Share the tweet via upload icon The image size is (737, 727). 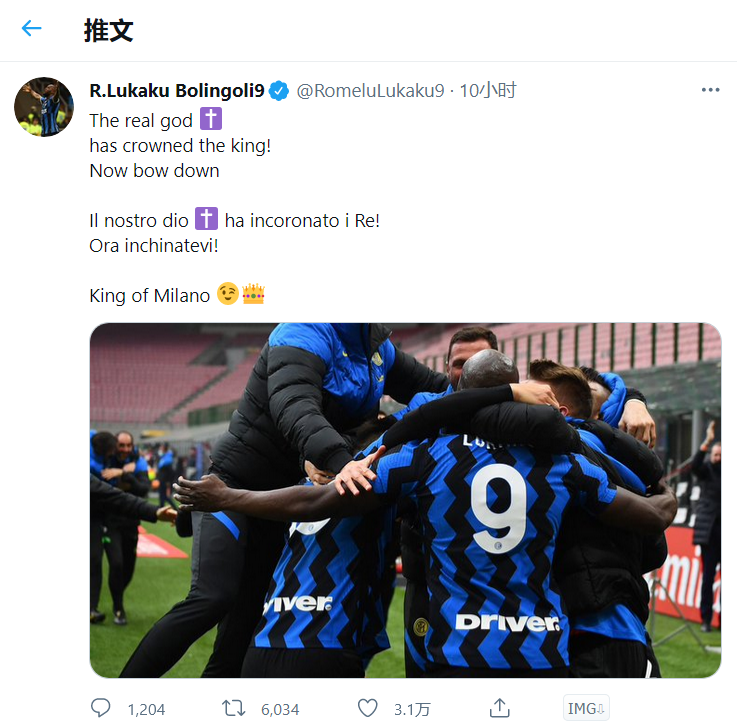pos(499,708)
